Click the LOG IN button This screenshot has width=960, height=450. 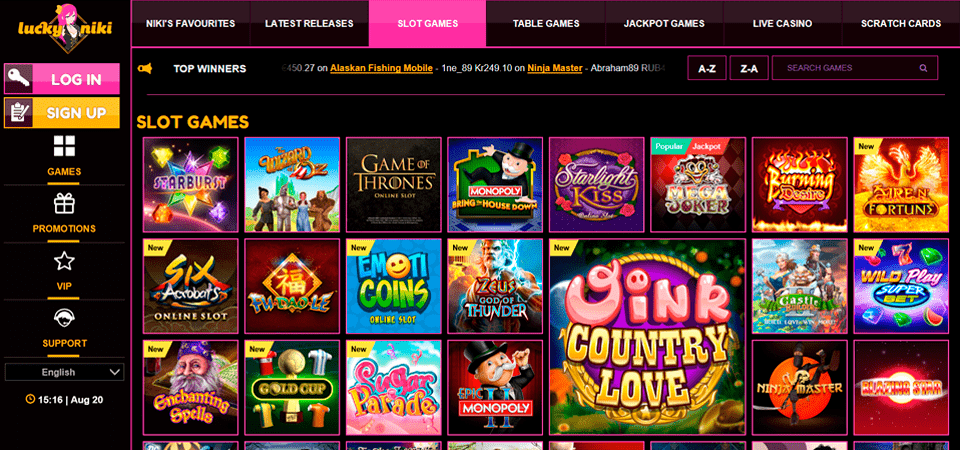point(62,79)
